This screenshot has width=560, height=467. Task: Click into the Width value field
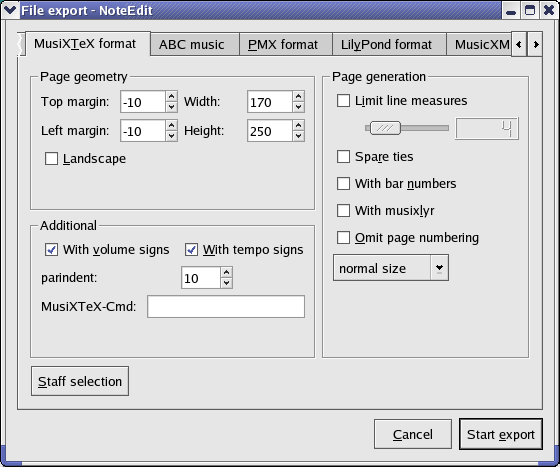coord(270,102)
